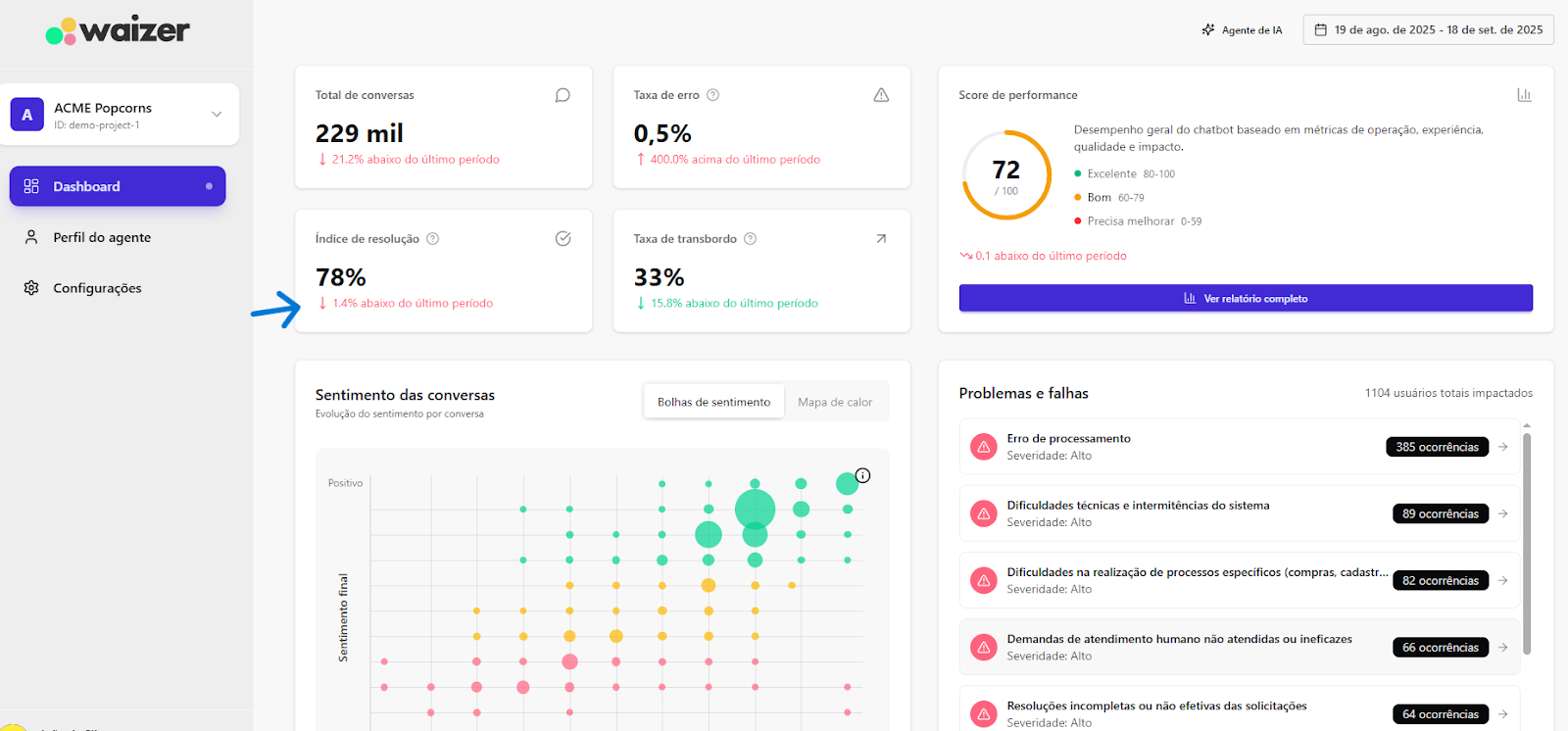1568x731 pixels.
Task: Open Perfil do agente in sidebar
Action: [102, 237]
